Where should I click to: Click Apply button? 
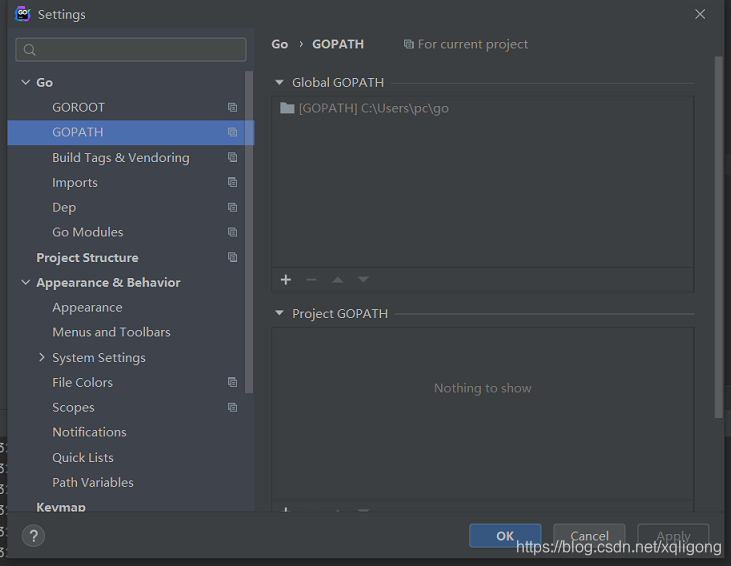point(673,536)
